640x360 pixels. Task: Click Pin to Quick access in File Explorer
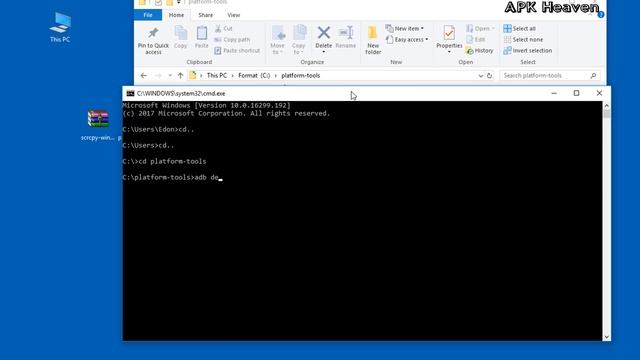coord(153,41)
